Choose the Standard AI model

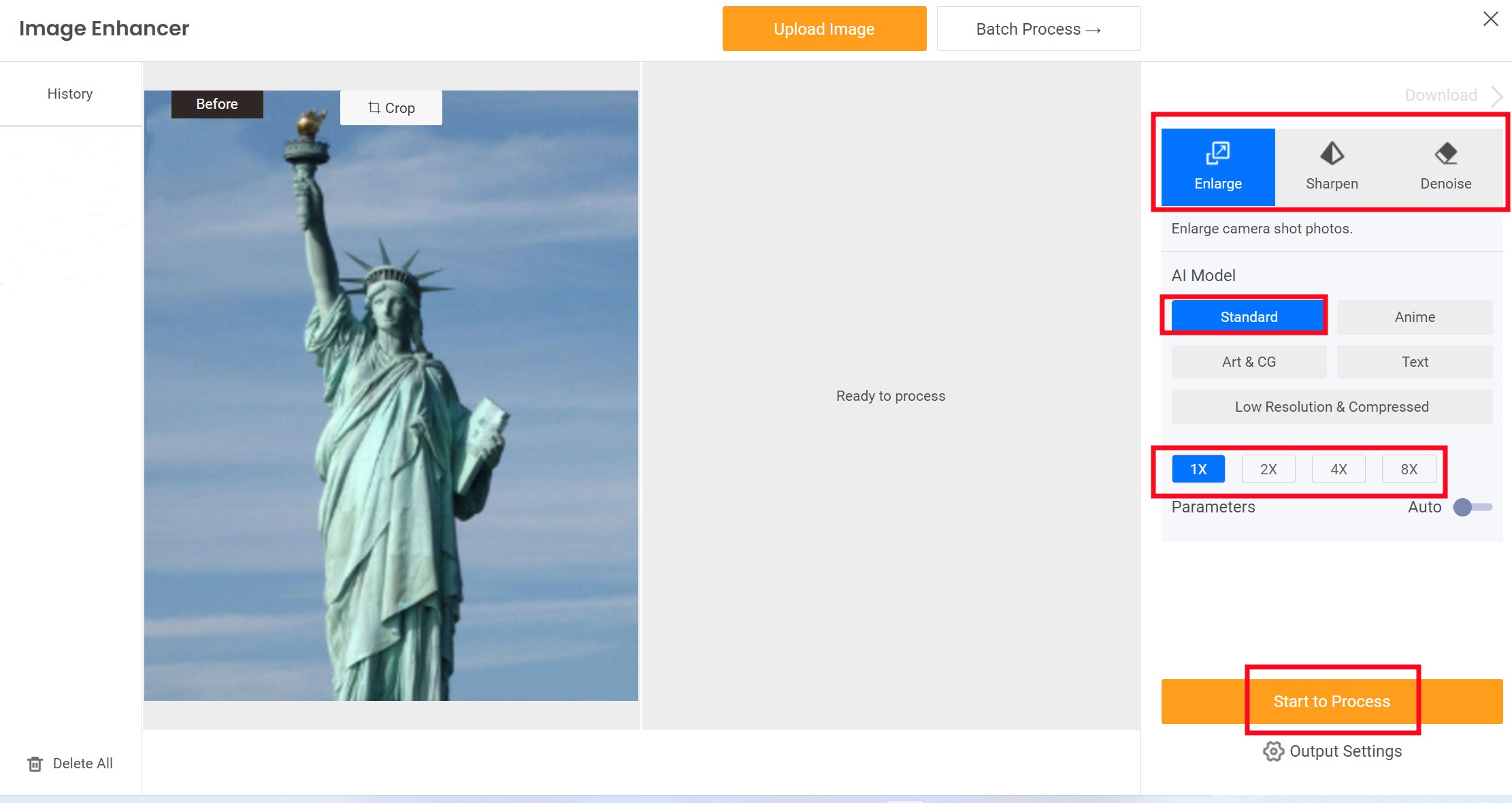1249,316
